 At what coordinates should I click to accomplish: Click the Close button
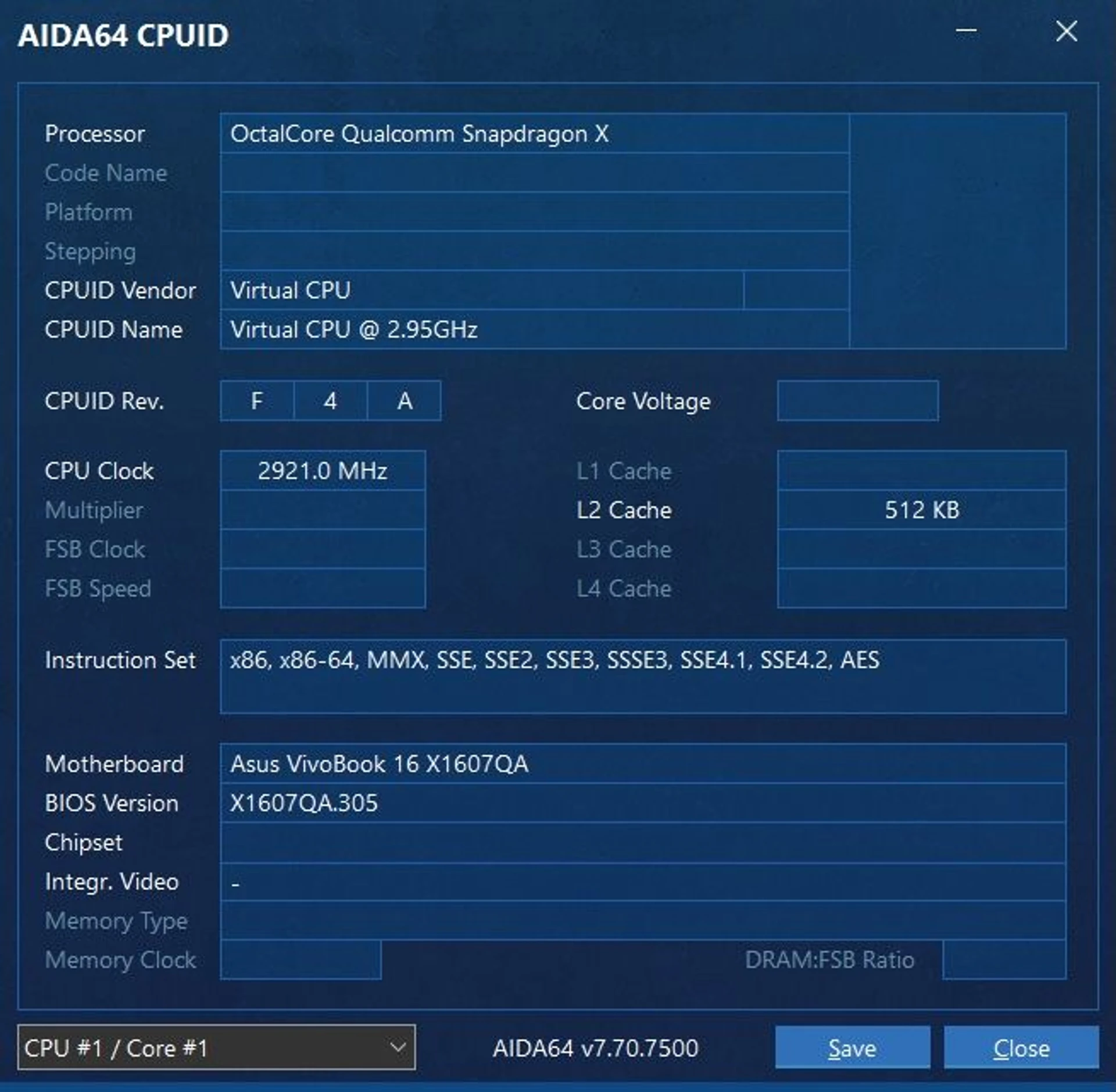click(x=1021, y=1047)
